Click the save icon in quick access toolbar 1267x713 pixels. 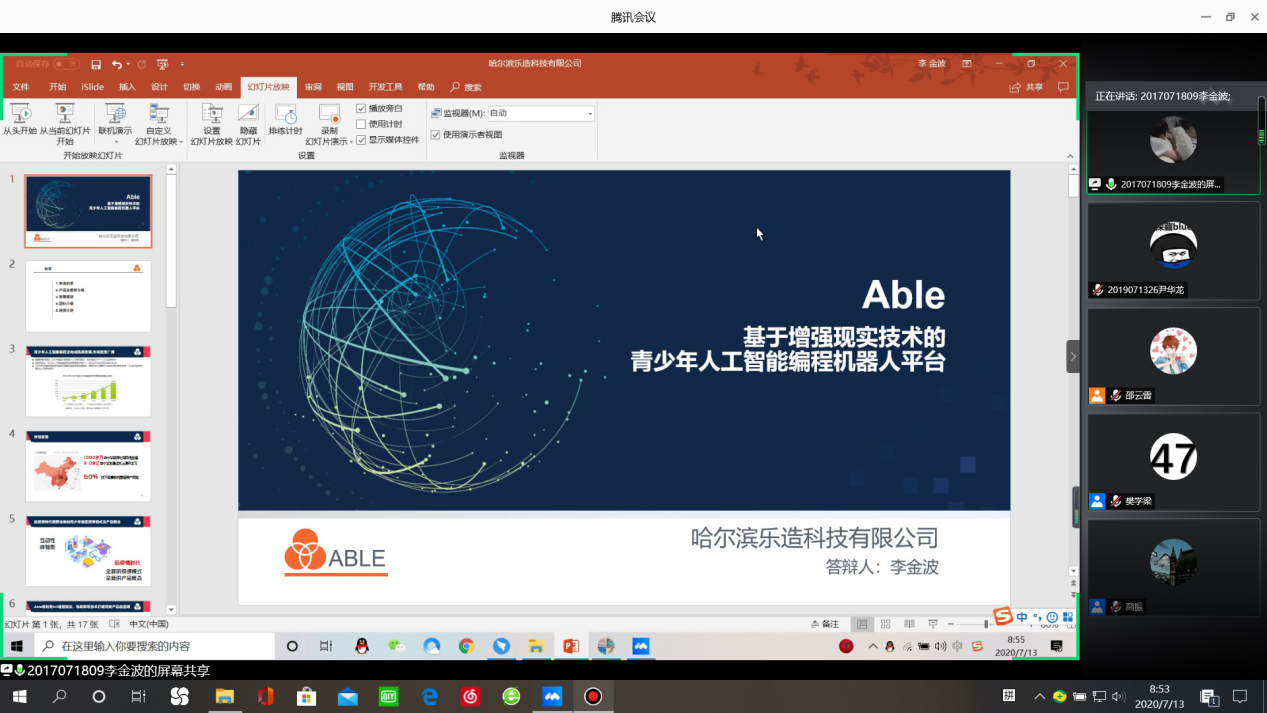pyautogui.click(x=96, y=64)
